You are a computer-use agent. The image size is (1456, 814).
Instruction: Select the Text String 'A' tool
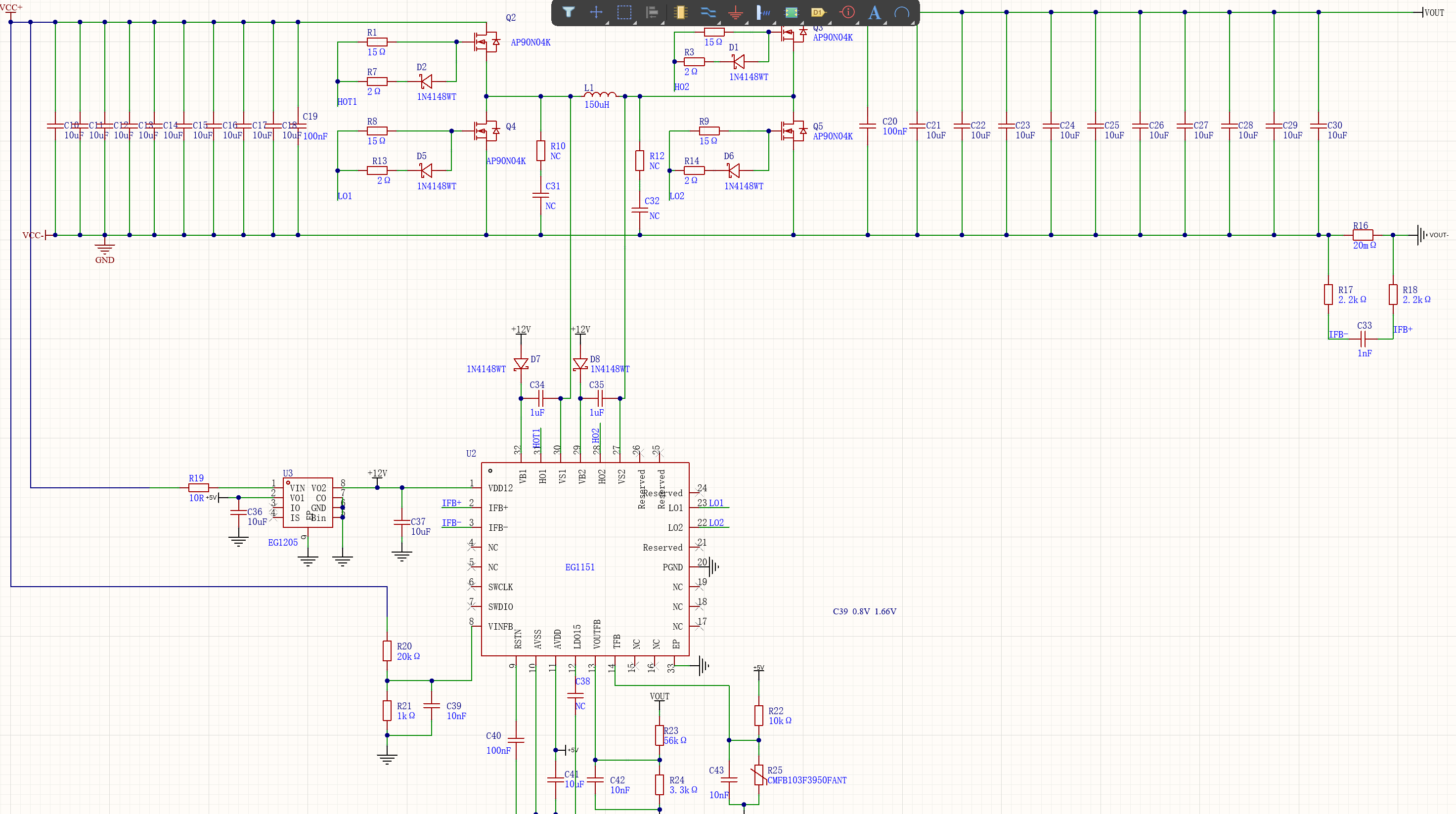pyautogui.click(x=875, y=12)
